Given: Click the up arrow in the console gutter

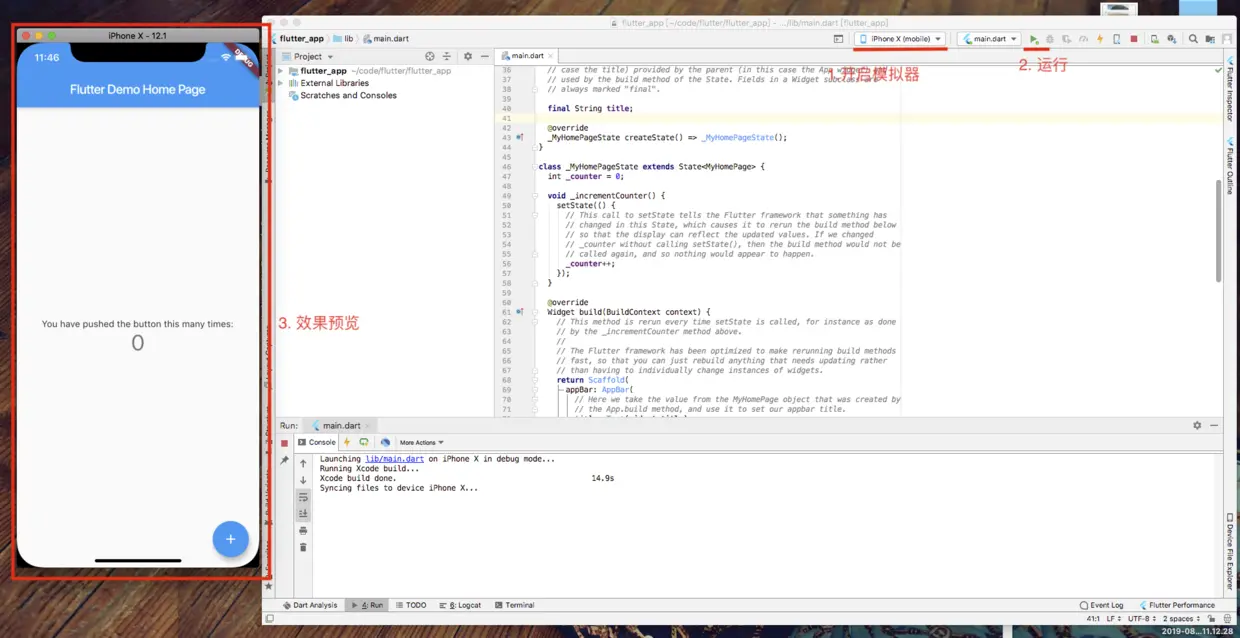Looking at the screenshot, I should 303,463.
